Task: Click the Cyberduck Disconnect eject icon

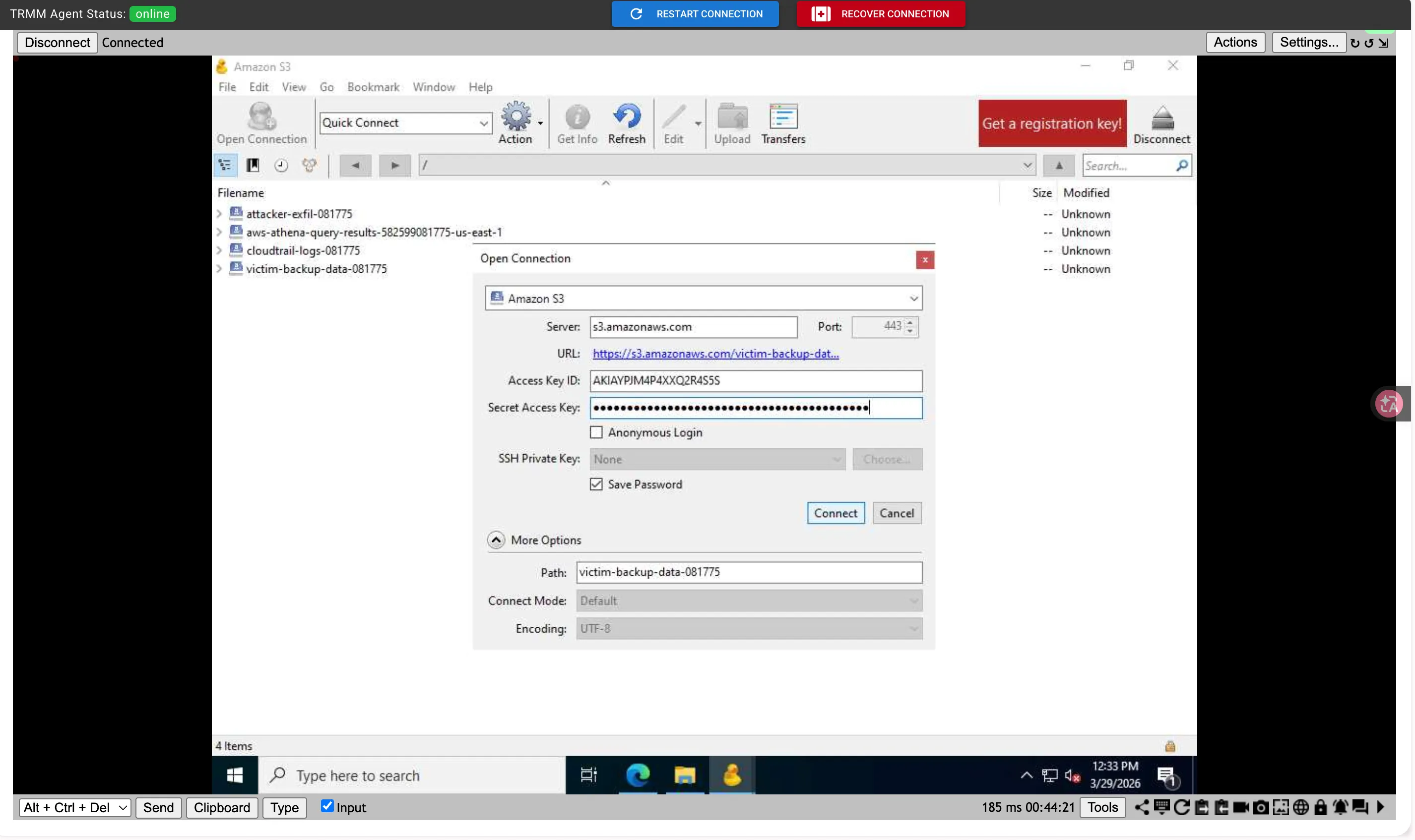Action: pyautogui.click(x=1161, y=123)
